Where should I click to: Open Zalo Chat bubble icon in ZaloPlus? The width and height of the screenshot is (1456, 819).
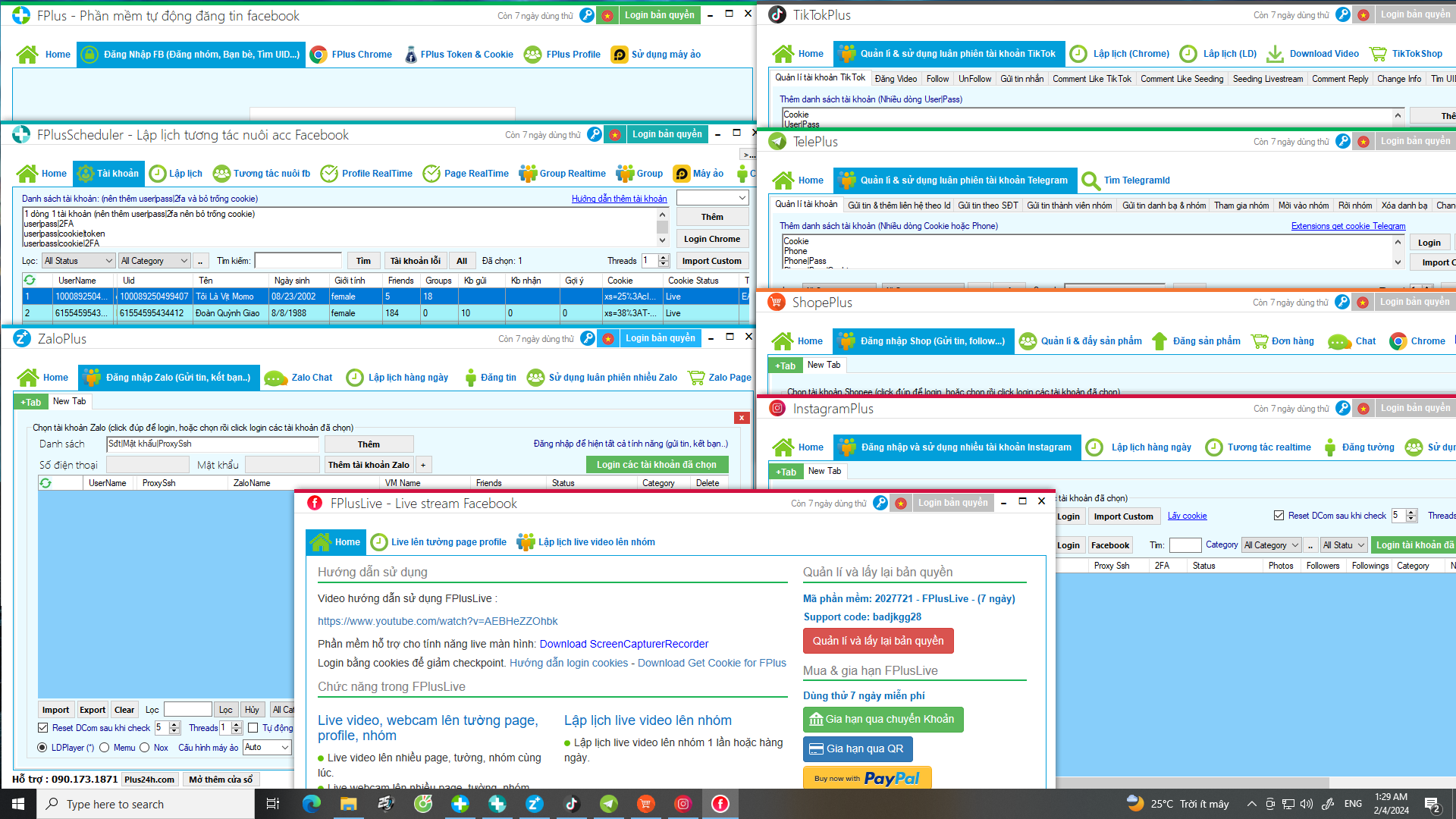(x=275, y=378)
